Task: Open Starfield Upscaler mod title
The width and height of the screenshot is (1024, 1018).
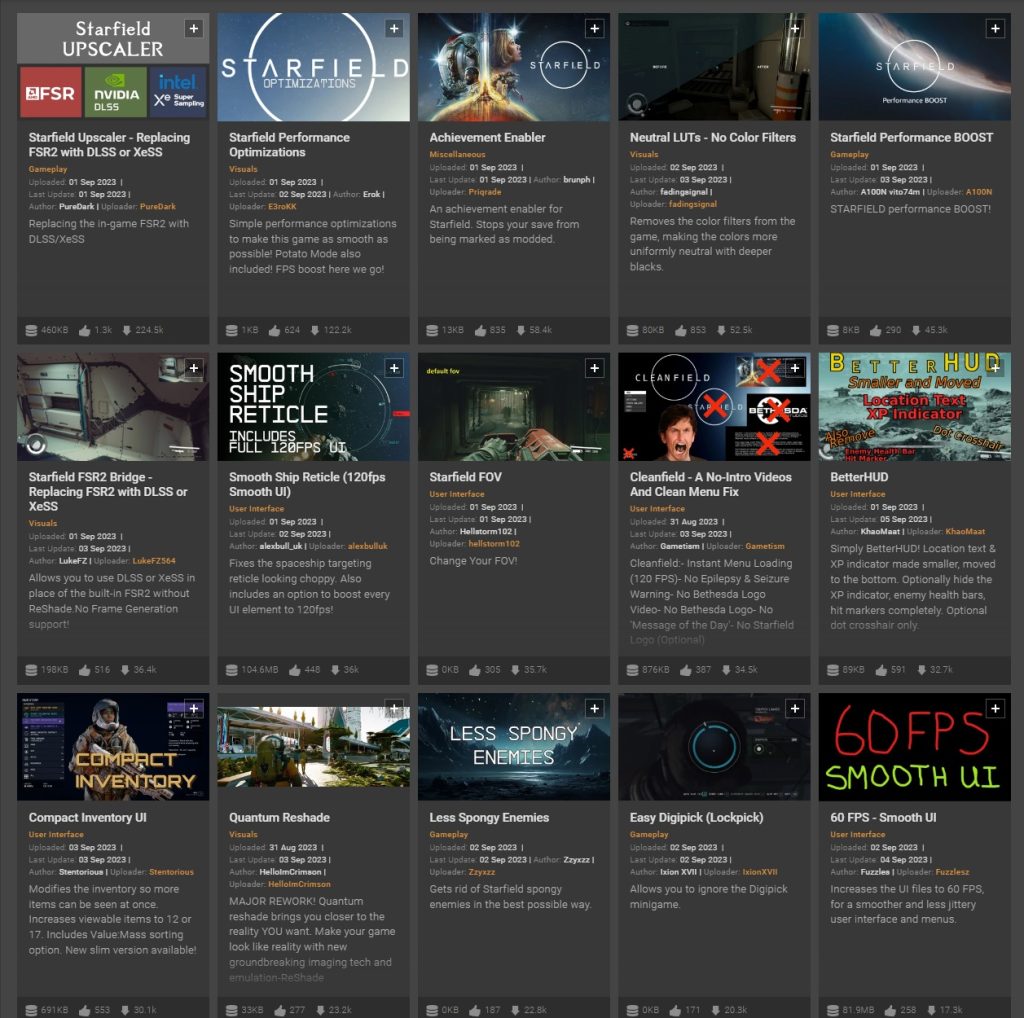Action: coord(109,145)
